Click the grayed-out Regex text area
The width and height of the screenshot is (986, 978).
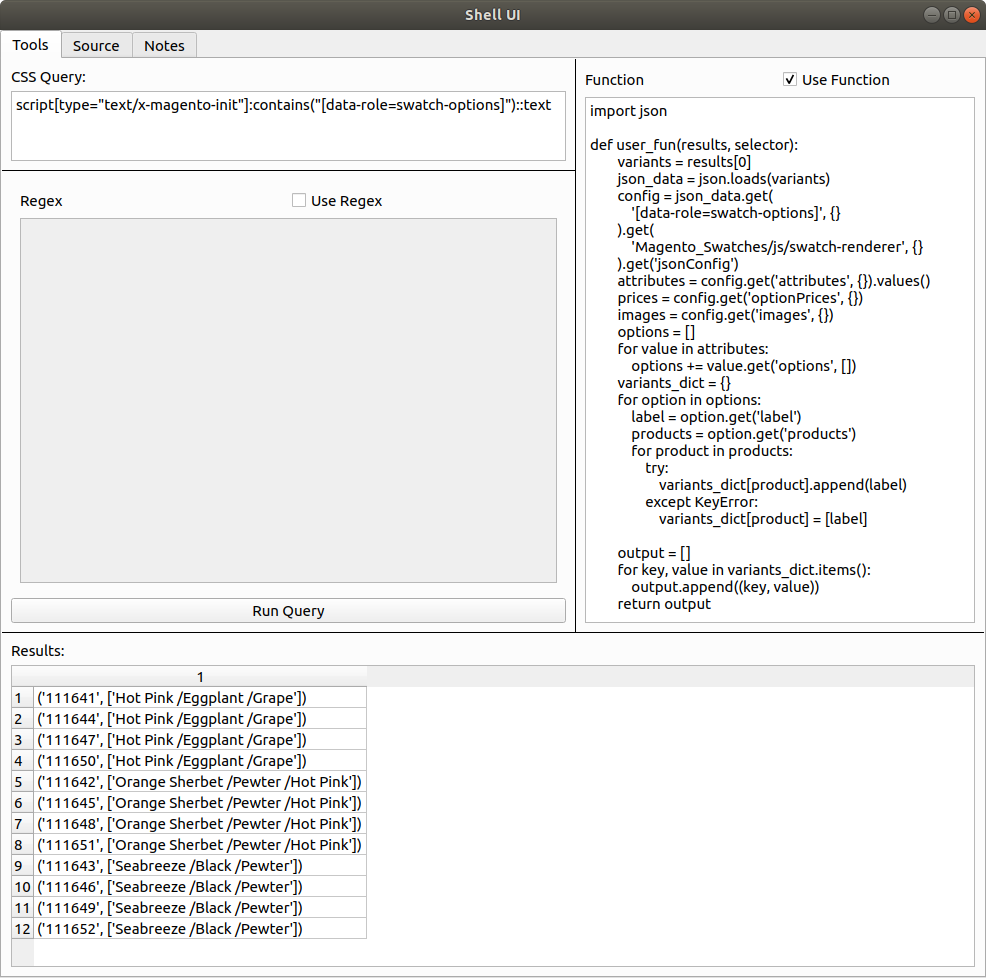pyautogui.click(x=287, y=400)
